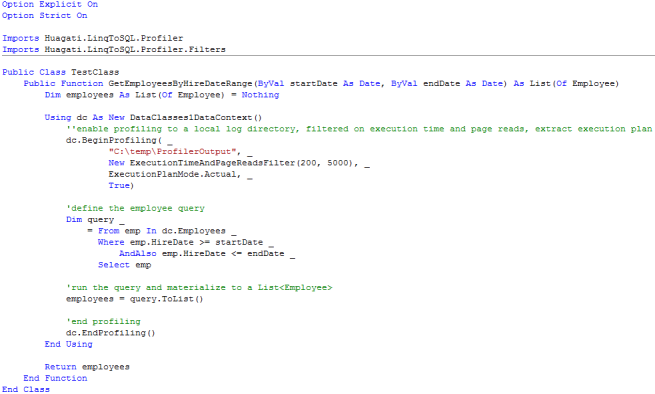Click the 'define the employee query' comment
This screenshot has width=655, height=394.
pyautogui.click(x=135, y=208)
